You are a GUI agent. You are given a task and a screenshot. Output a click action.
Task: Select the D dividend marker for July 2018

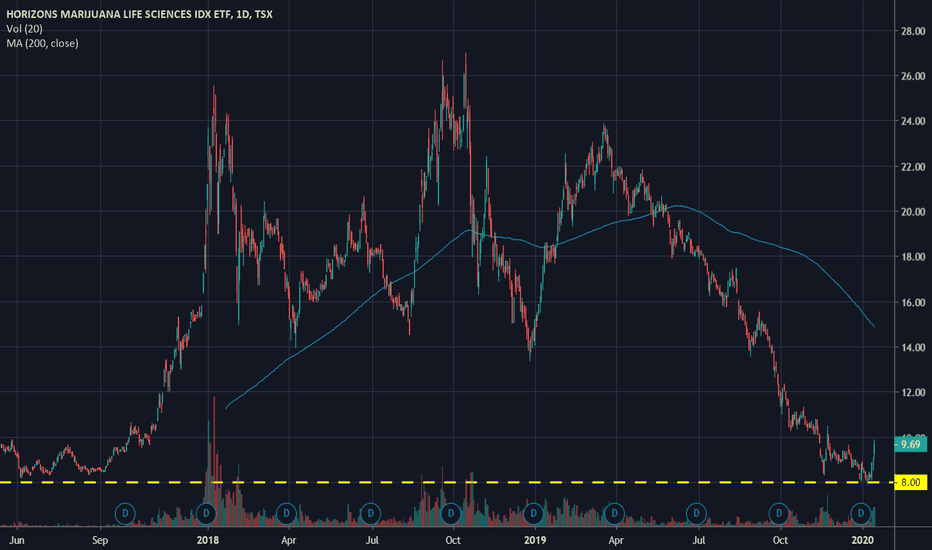(x=370, y=513)
